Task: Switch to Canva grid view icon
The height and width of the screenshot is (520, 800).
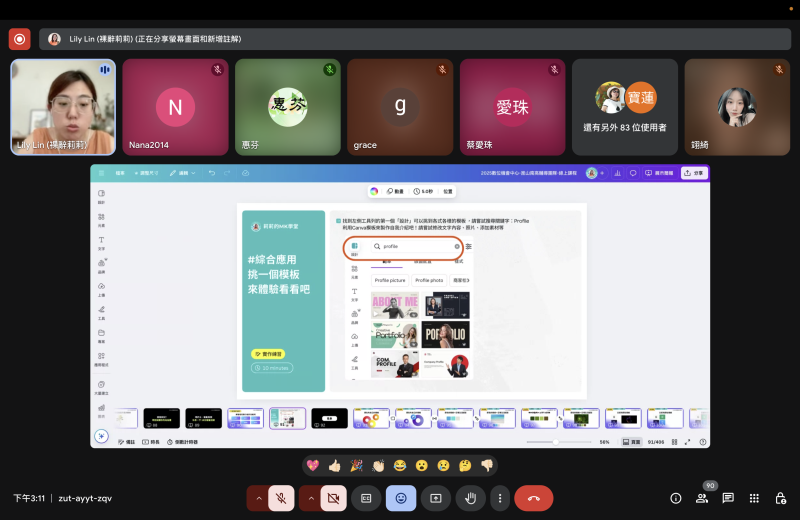Action: coord(674,442)
